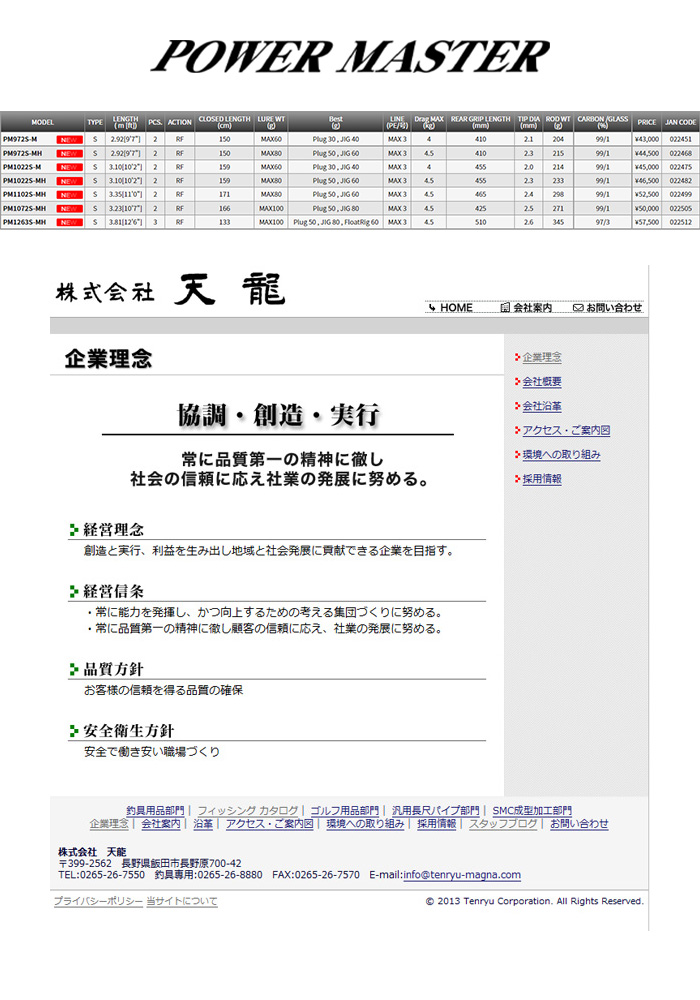This screenshot has height=1000, width=700.
Task: Click the info@tenryu-magna.com email link
Action: point(461,874)
